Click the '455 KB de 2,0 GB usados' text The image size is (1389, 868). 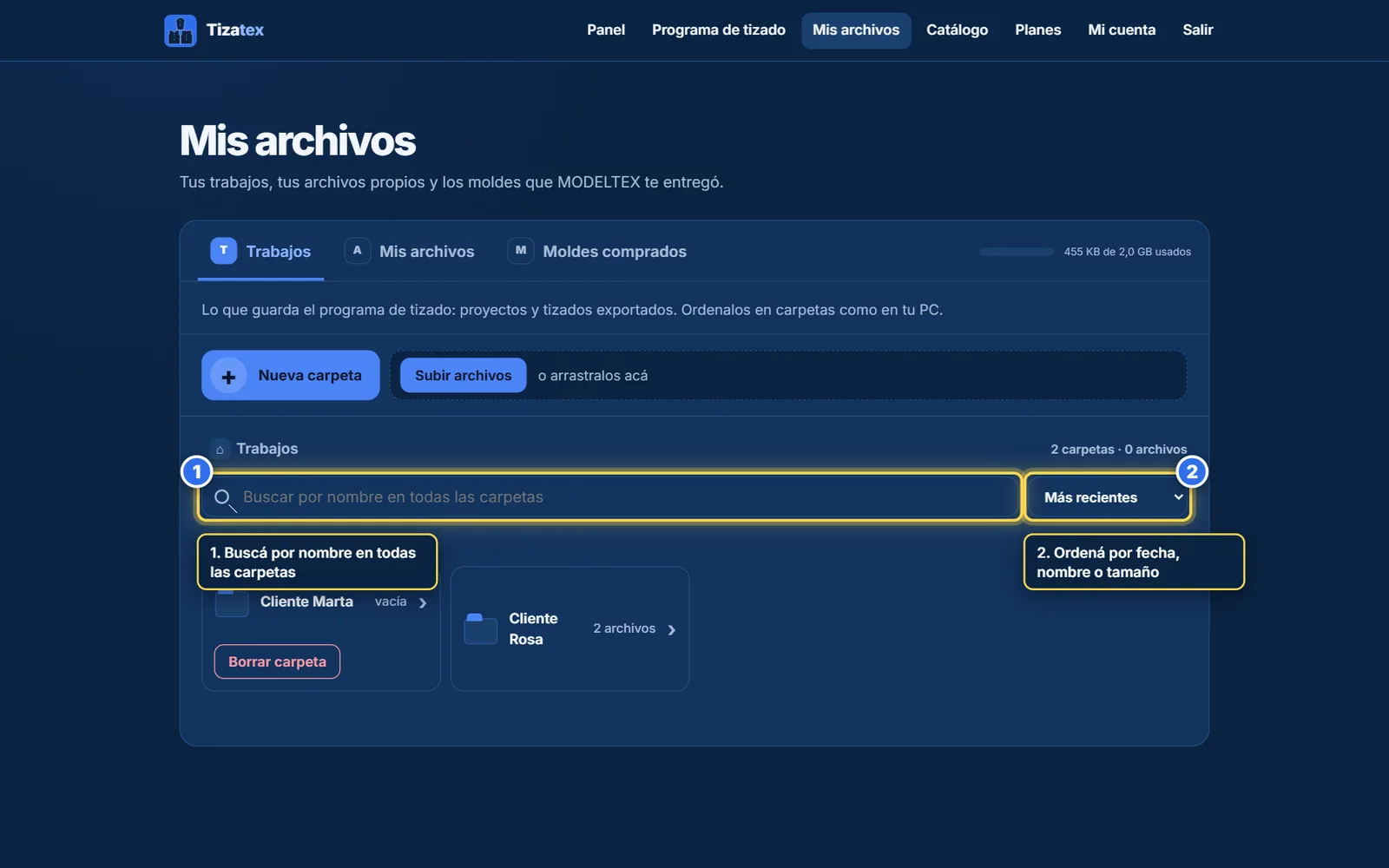(1128, 252)
